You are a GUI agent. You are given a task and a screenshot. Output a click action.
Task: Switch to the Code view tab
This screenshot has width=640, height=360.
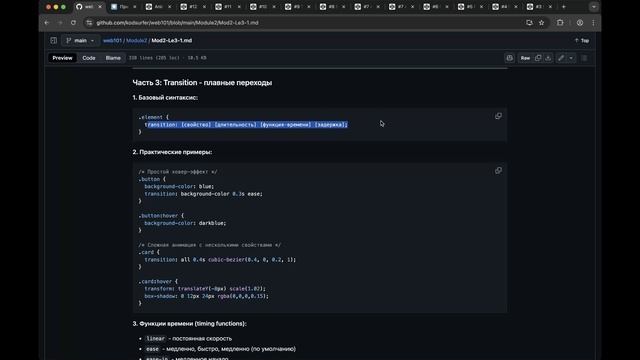89,58
